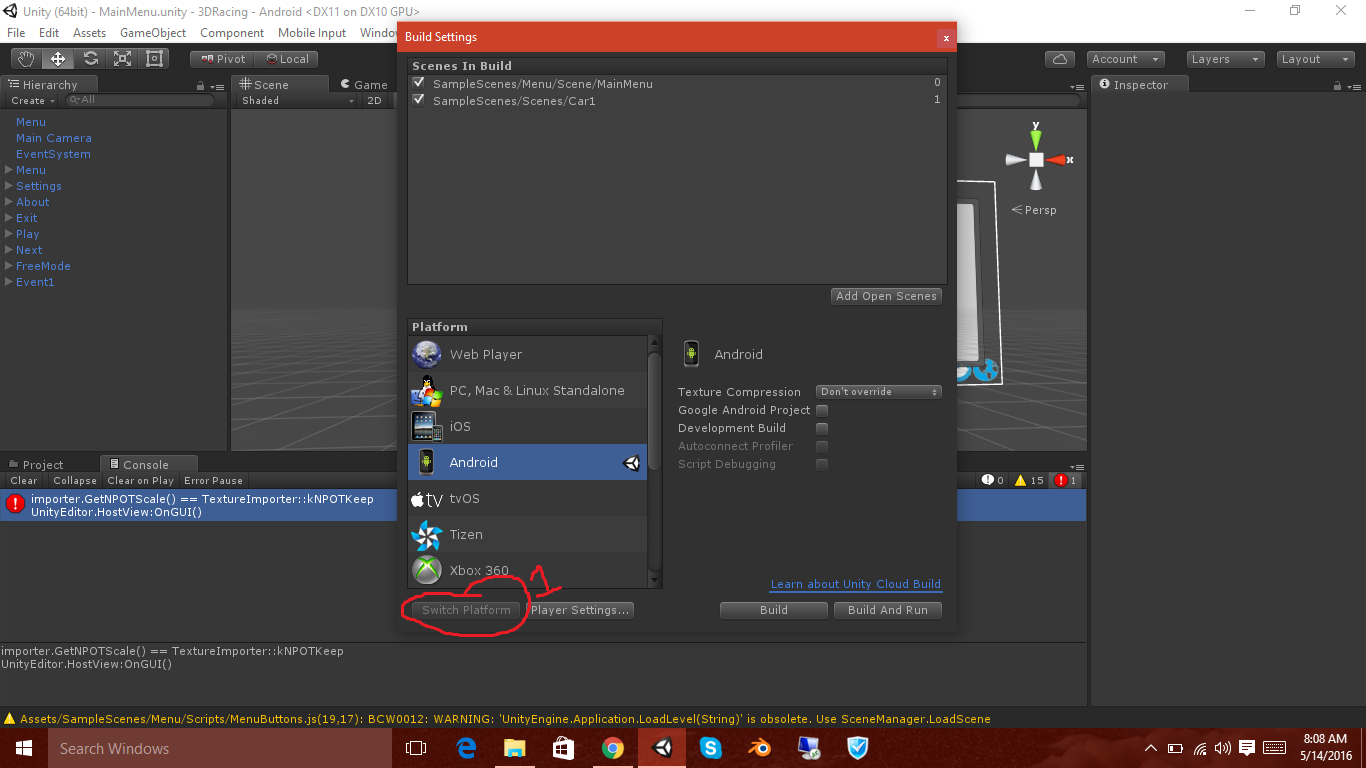Select the Hand tool in Unity toolbar
The width and height of the screenshot is (1366, 768).
click(x=27, y=59)
